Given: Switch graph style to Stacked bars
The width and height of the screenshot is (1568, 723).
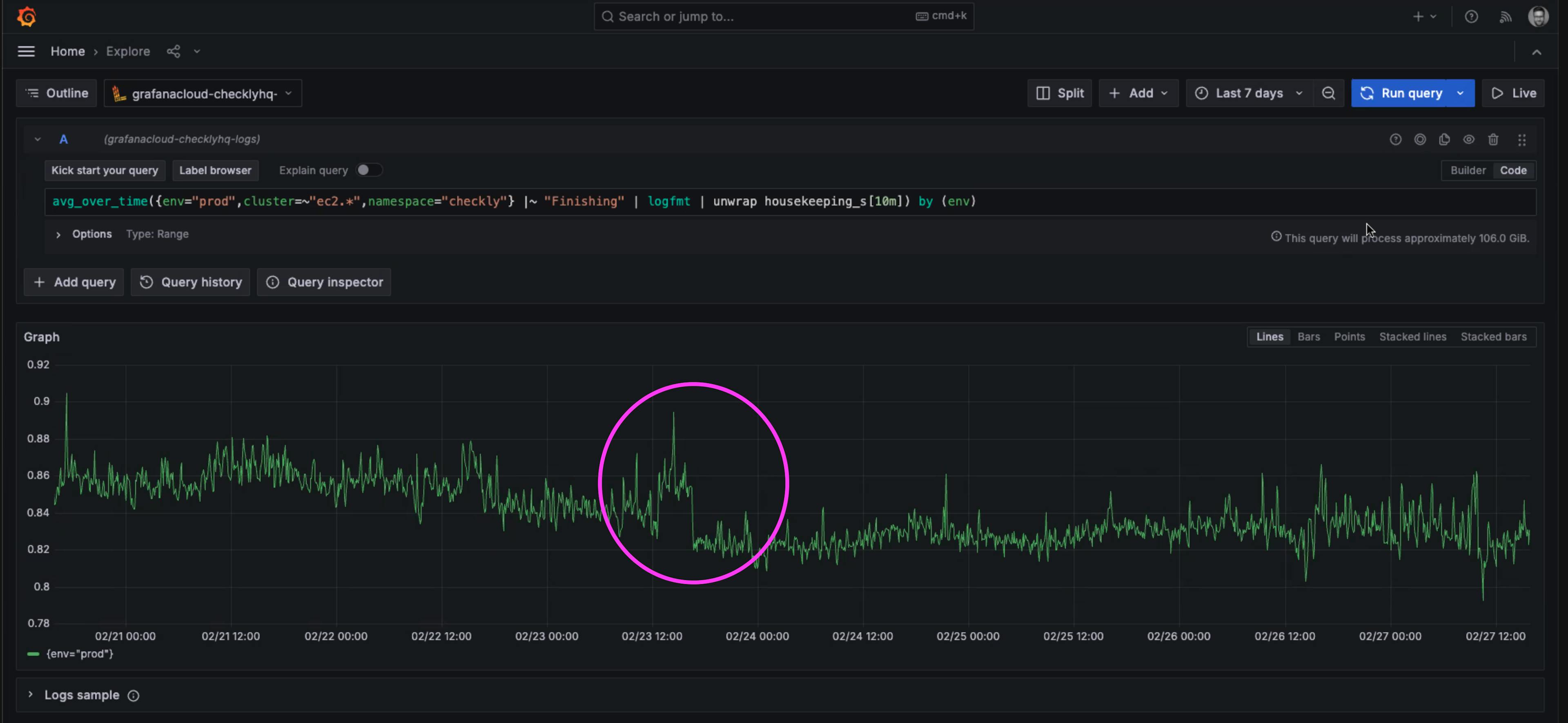Looking at the screenshot, I should pos(1492,337).
